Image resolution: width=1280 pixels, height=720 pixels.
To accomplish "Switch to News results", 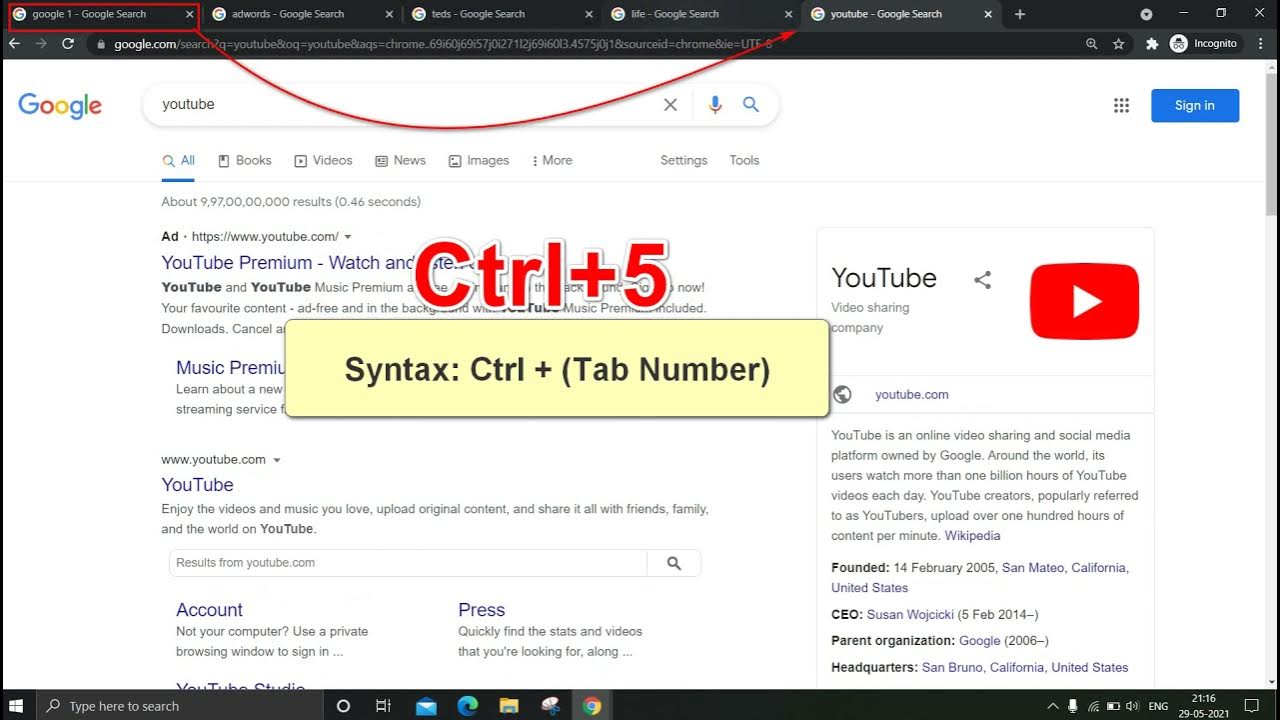I will click(400, 161).
